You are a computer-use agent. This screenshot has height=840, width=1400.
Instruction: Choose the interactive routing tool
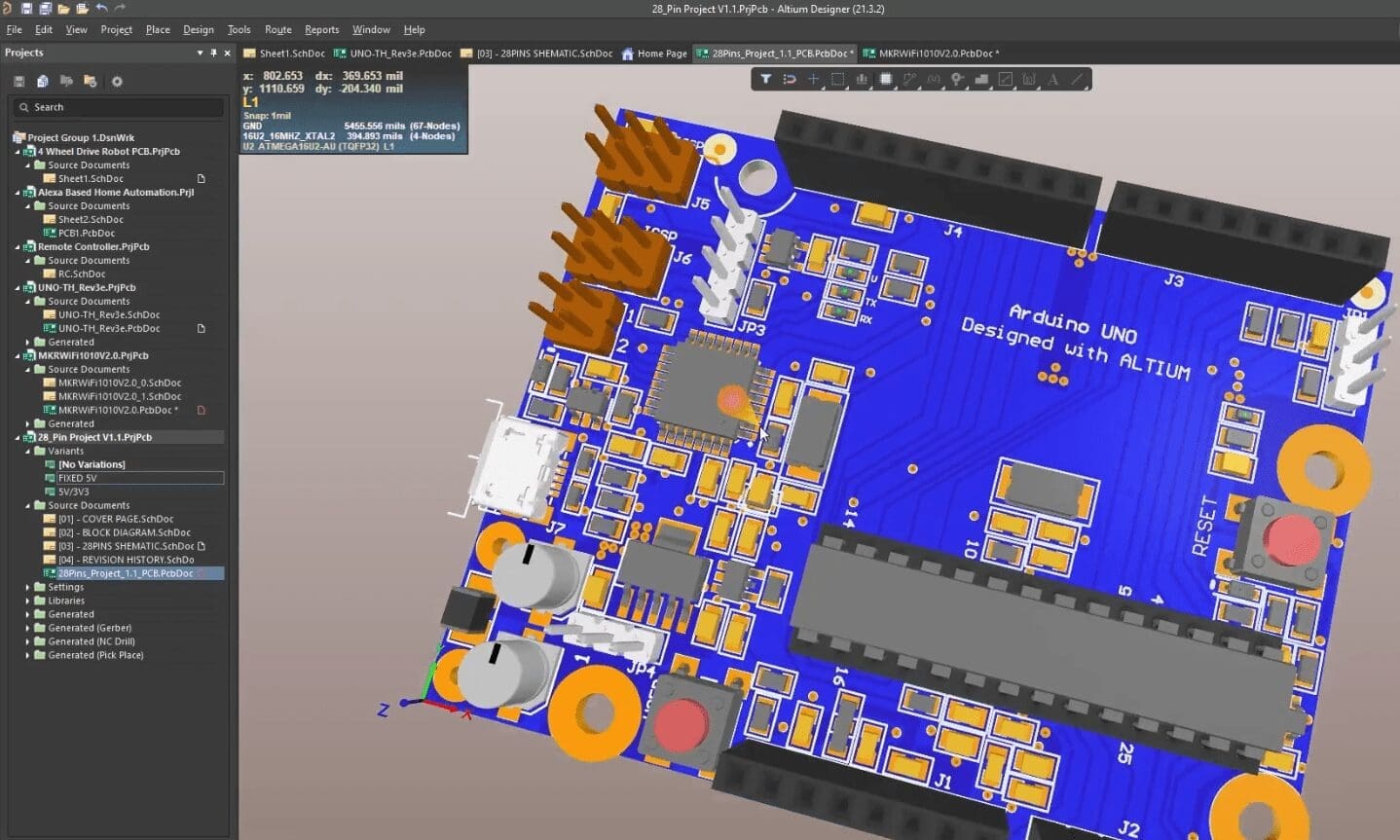point(909,79)
